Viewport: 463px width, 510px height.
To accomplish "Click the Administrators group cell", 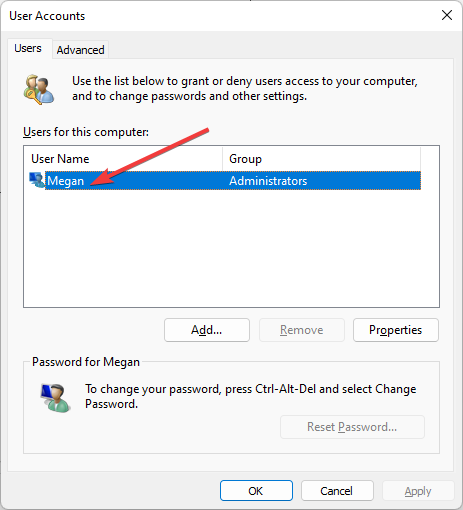I will (268, 181).
